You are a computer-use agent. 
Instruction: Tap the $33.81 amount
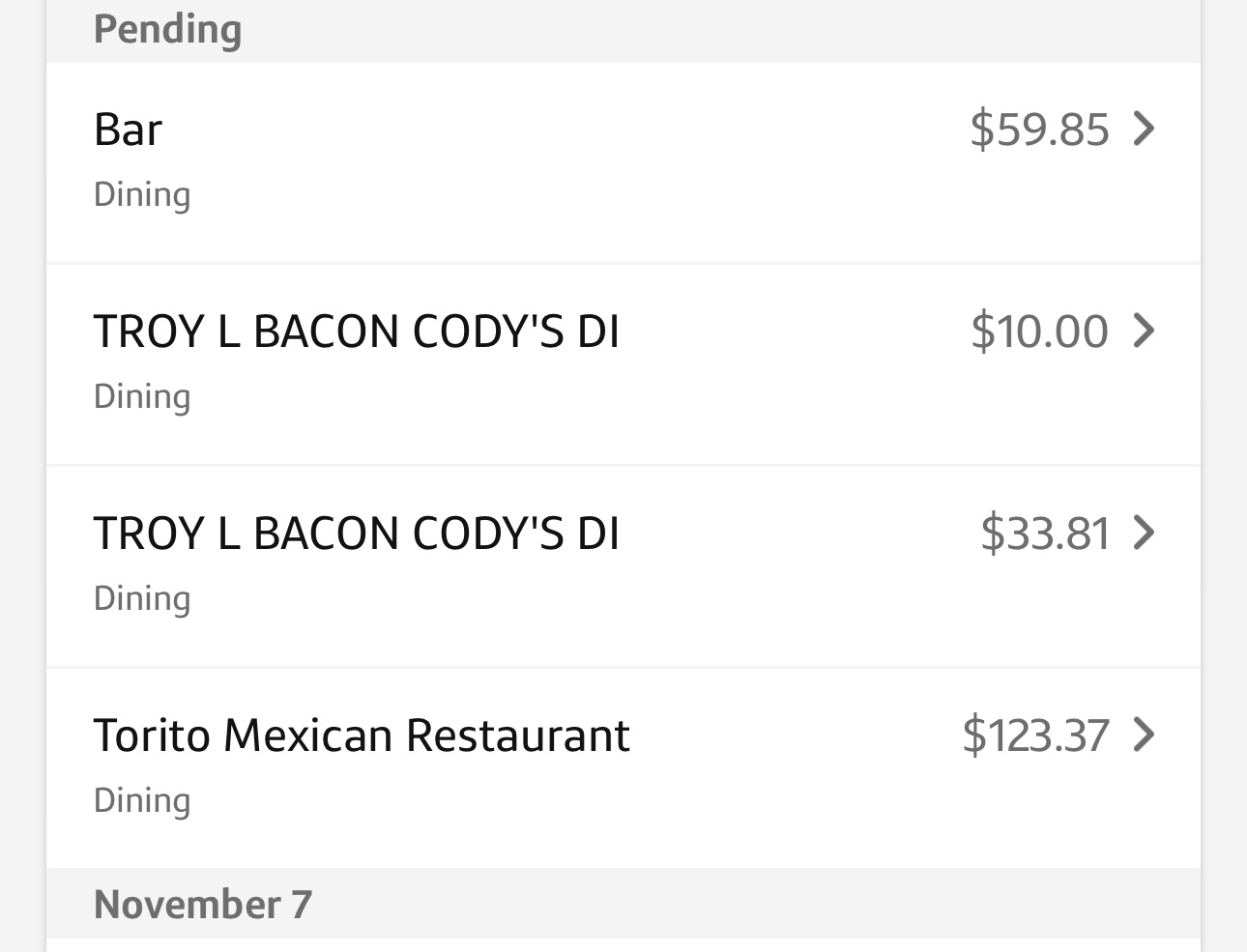point(1044,534)
